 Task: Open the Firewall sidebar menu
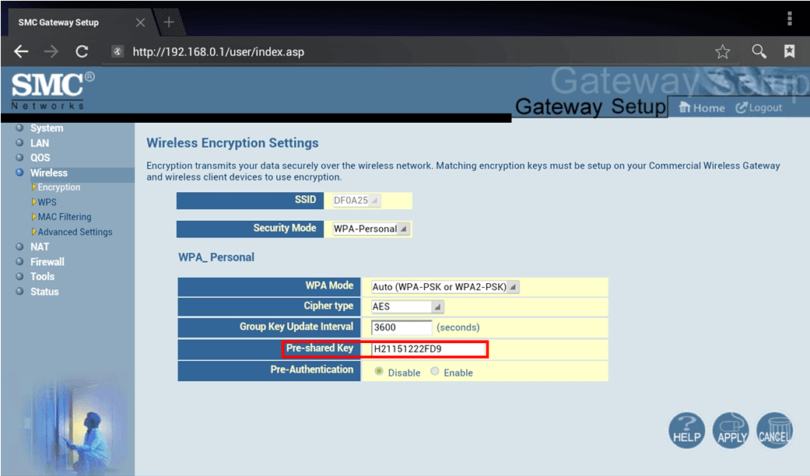tap(47, 262)
